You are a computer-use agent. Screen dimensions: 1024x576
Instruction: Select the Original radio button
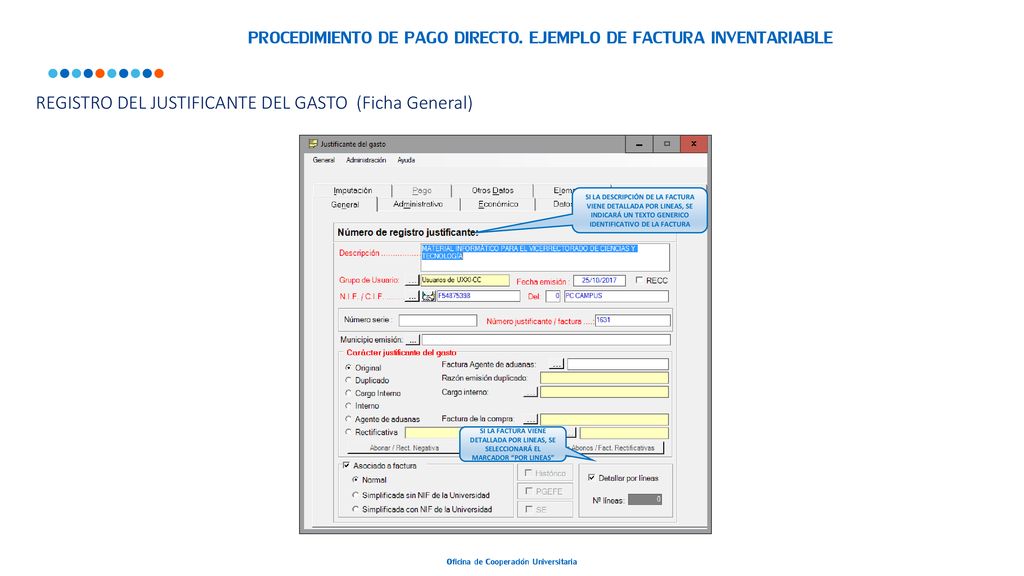pos(348,368)
